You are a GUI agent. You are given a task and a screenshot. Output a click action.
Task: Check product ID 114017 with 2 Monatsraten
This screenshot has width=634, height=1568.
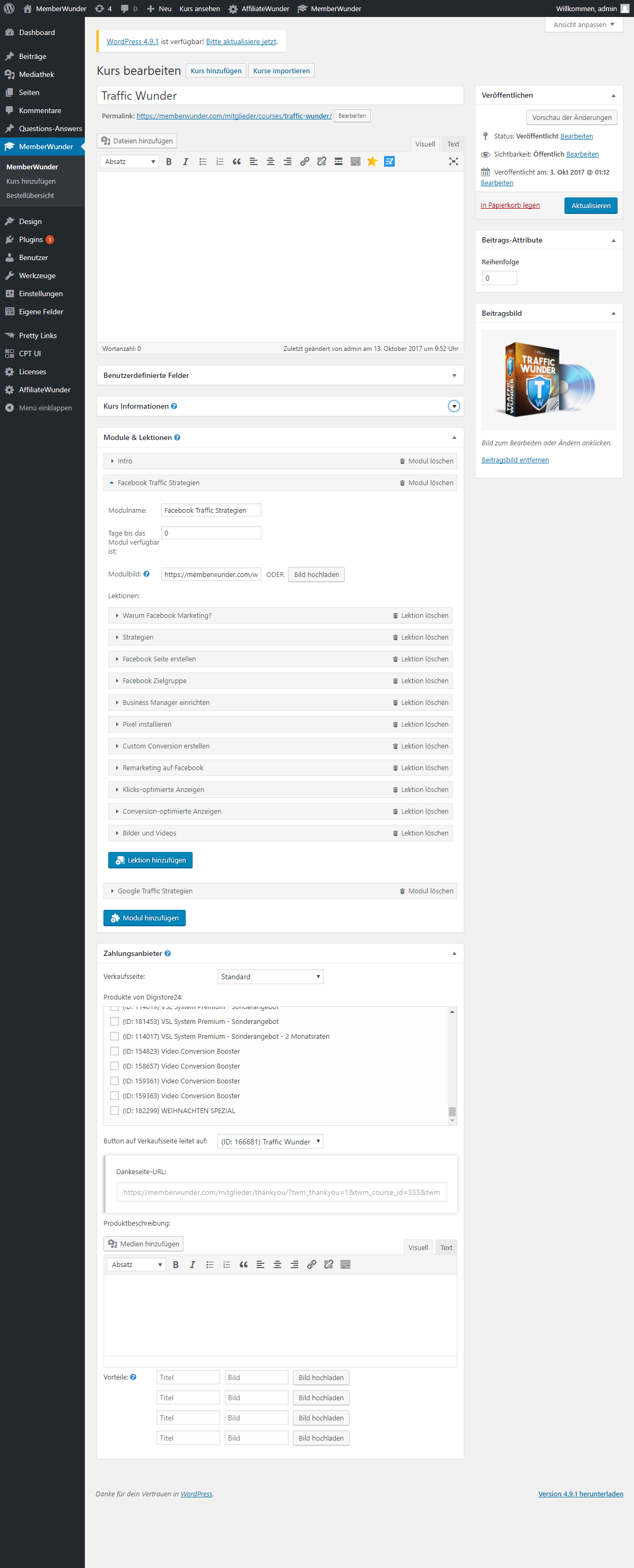pos(115,1036)
